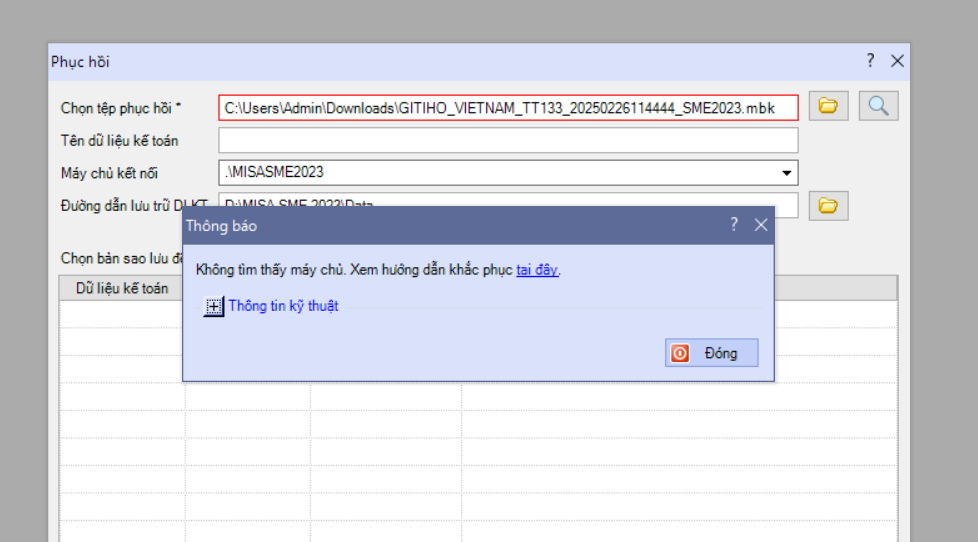Click the Đóng button
Image resolution: width=978 pixels, height=542 pixels.
tap(712, 353)
